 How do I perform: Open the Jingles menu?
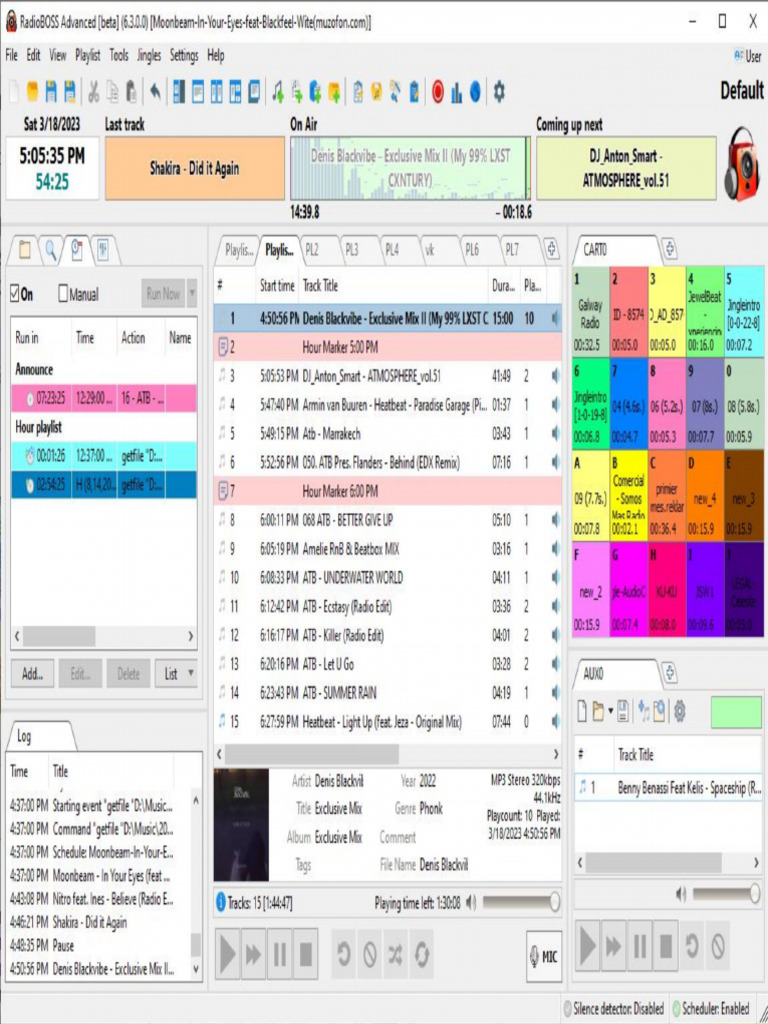click(149, 56)
